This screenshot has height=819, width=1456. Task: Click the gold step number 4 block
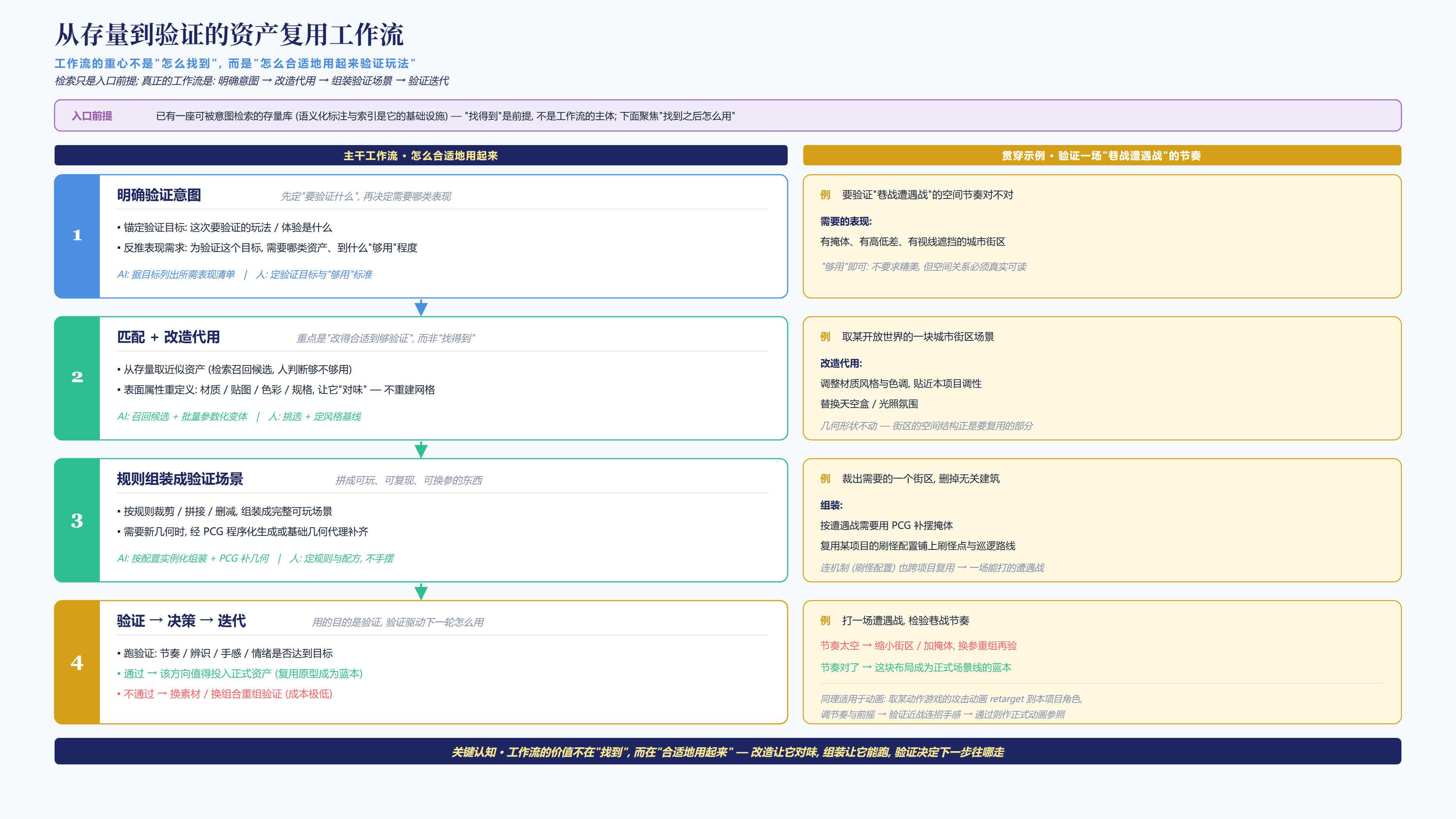click(x=78, y=662)
